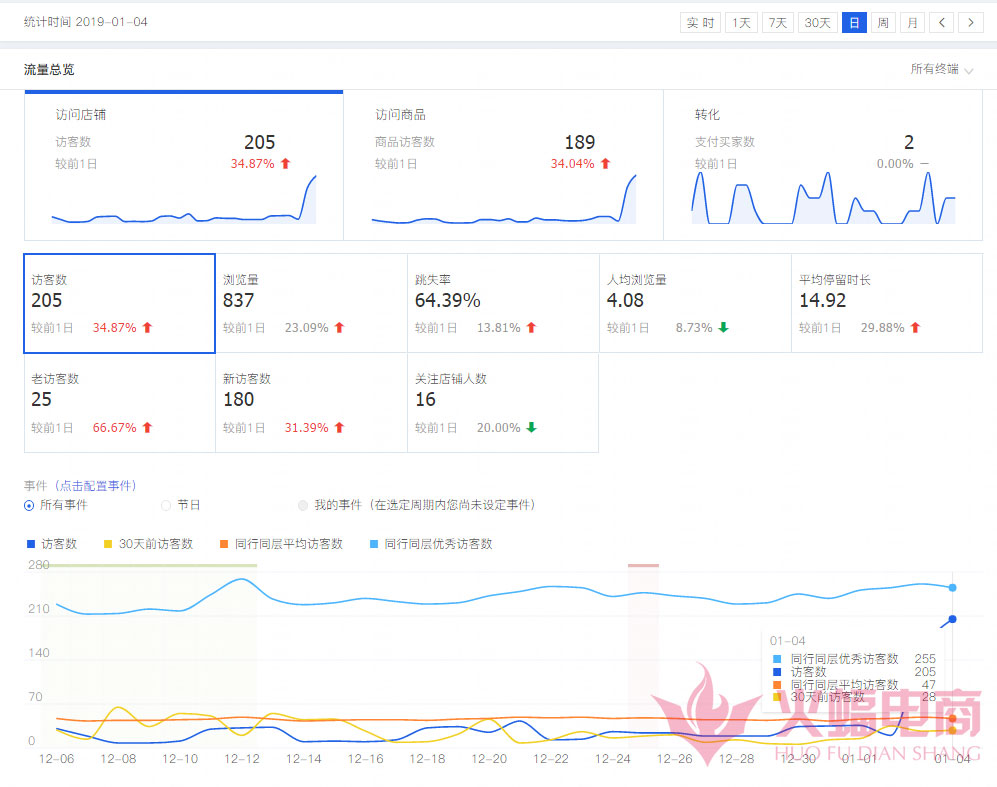Switch to the 7天 time range
Viewport: 997px width, 787px height.
click(x=777, y=22)
